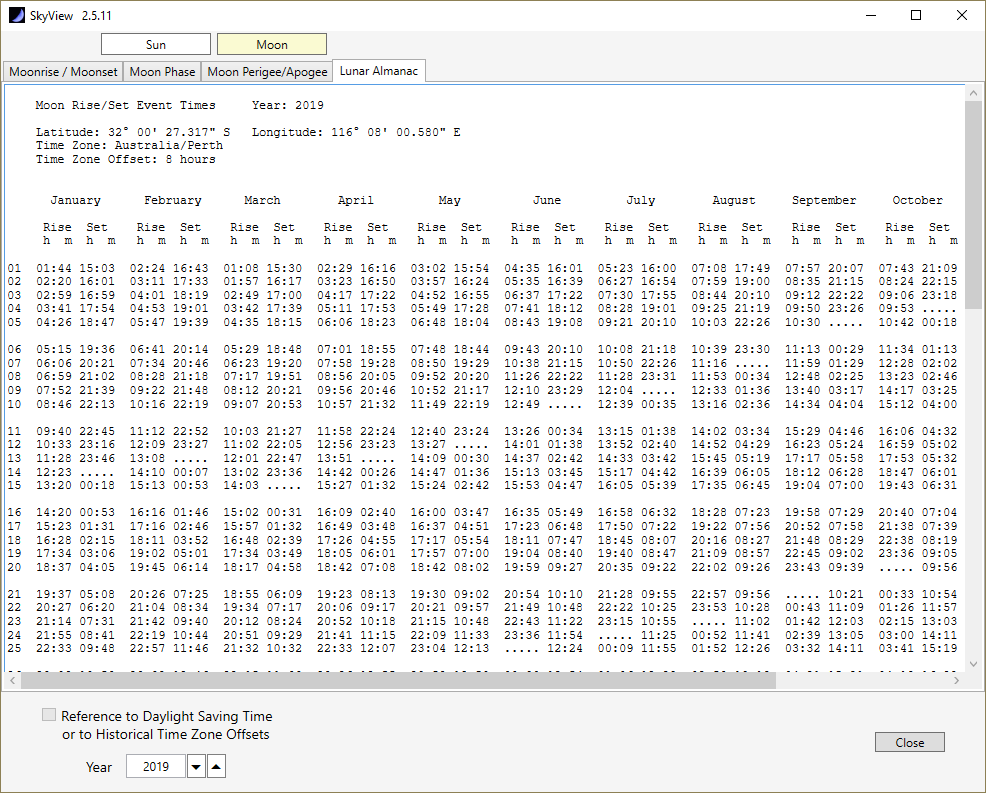Decrease the year with the down arrow
This screenshot has height=793, width=986.
pyautogui.click(x=196, y=767)
